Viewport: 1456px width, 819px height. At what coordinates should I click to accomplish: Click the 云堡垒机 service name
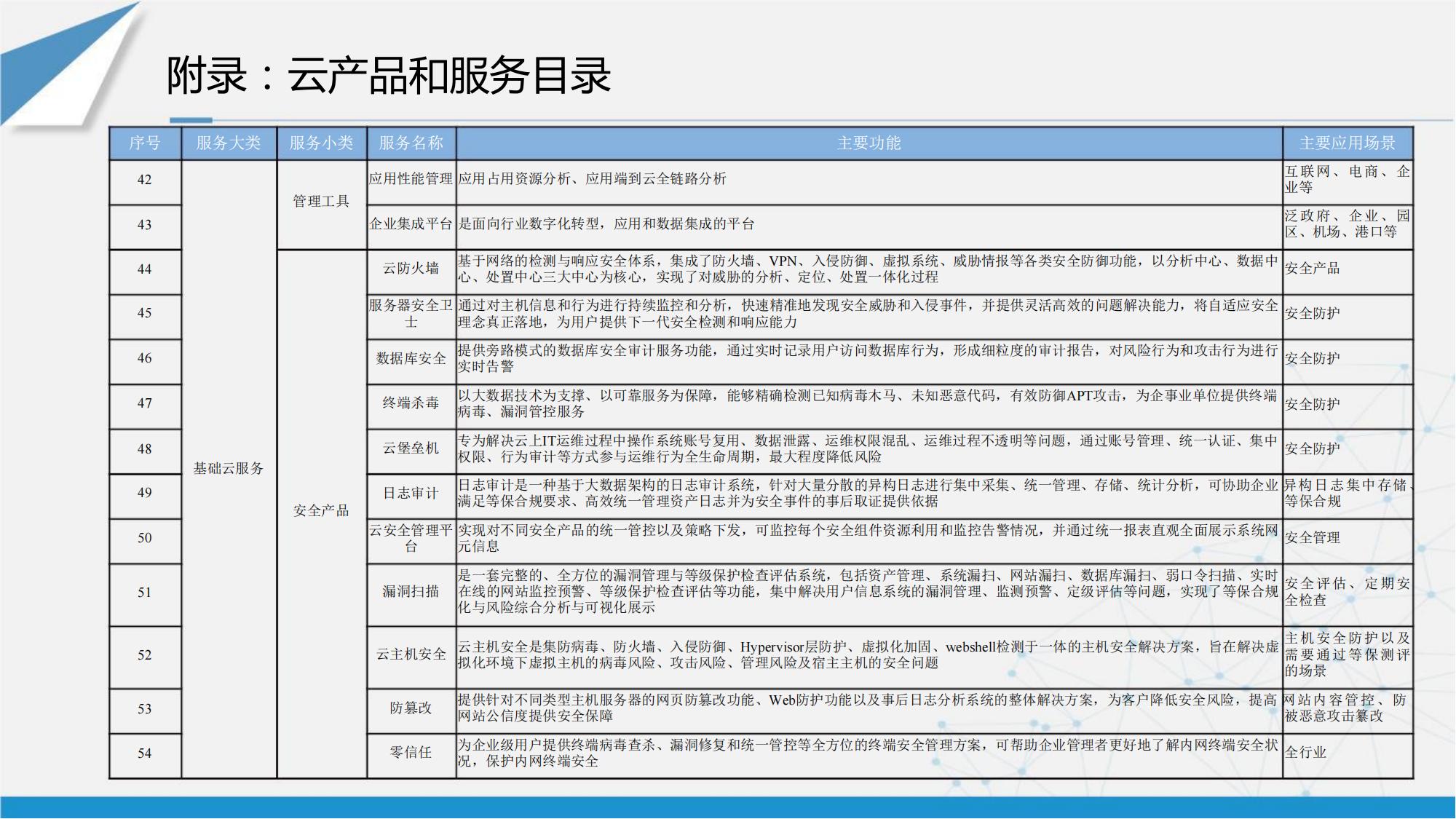coord(411,448)
